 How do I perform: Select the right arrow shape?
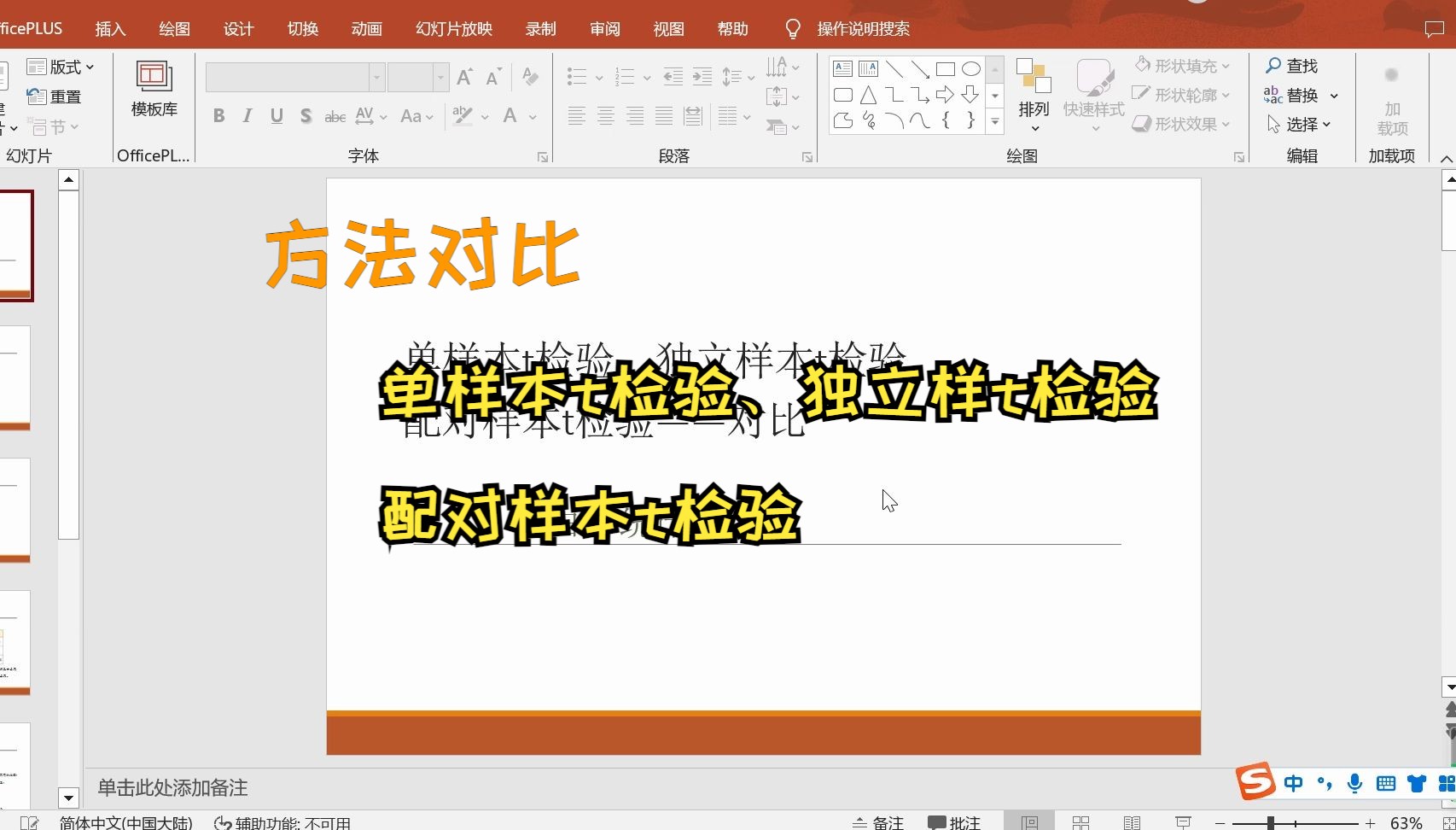[x=945, y=95]
